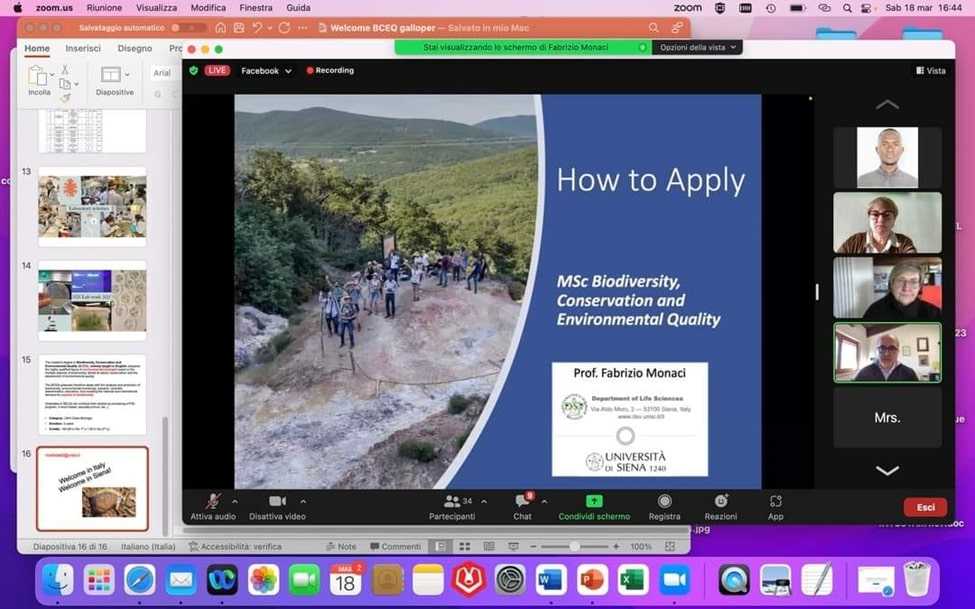The image size is (975, 609).
Task: Expand audio options chevron next to Attiva audio
Action: pyautogui.click(x=233, y=502)
